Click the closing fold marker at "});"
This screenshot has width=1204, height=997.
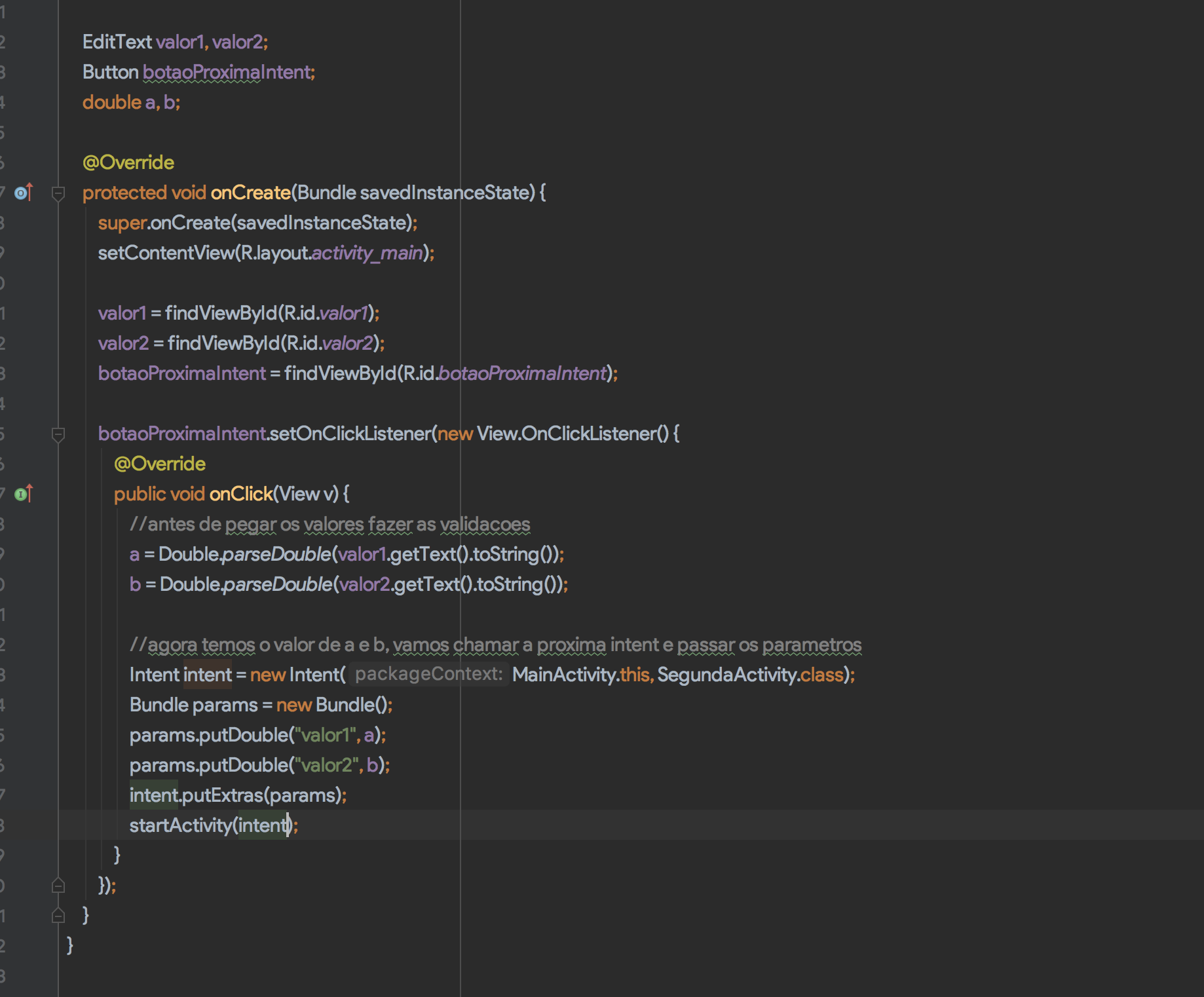58,886
